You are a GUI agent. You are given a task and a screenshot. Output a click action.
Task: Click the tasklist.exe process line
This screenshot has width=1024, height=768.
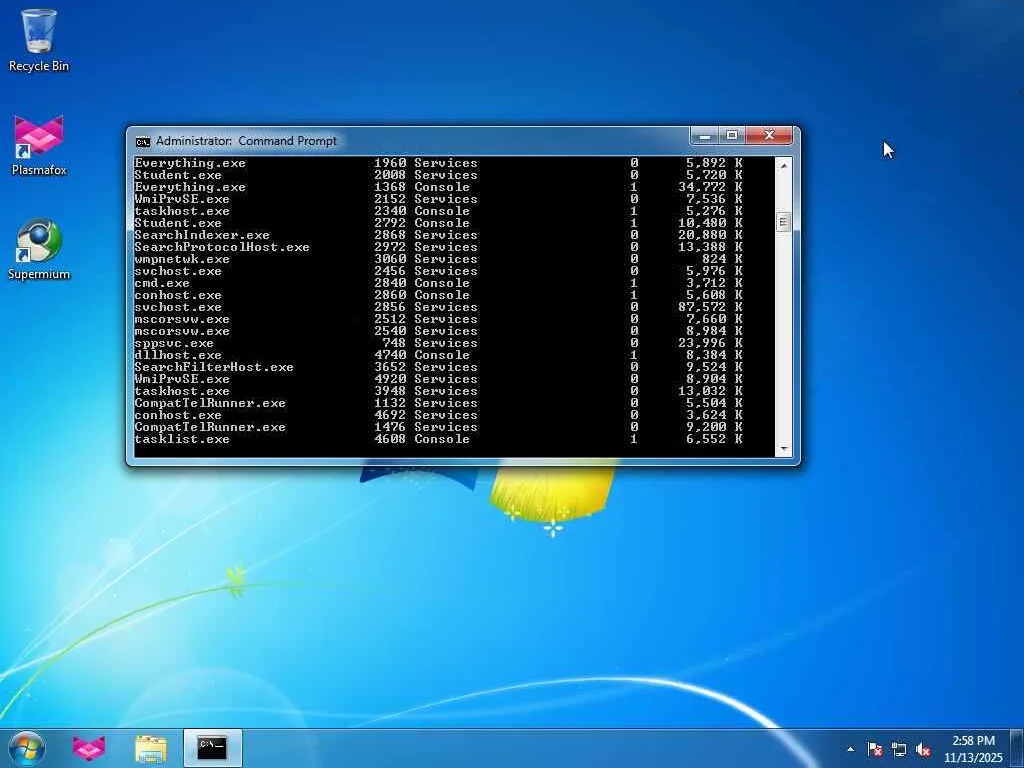[438, 439]
